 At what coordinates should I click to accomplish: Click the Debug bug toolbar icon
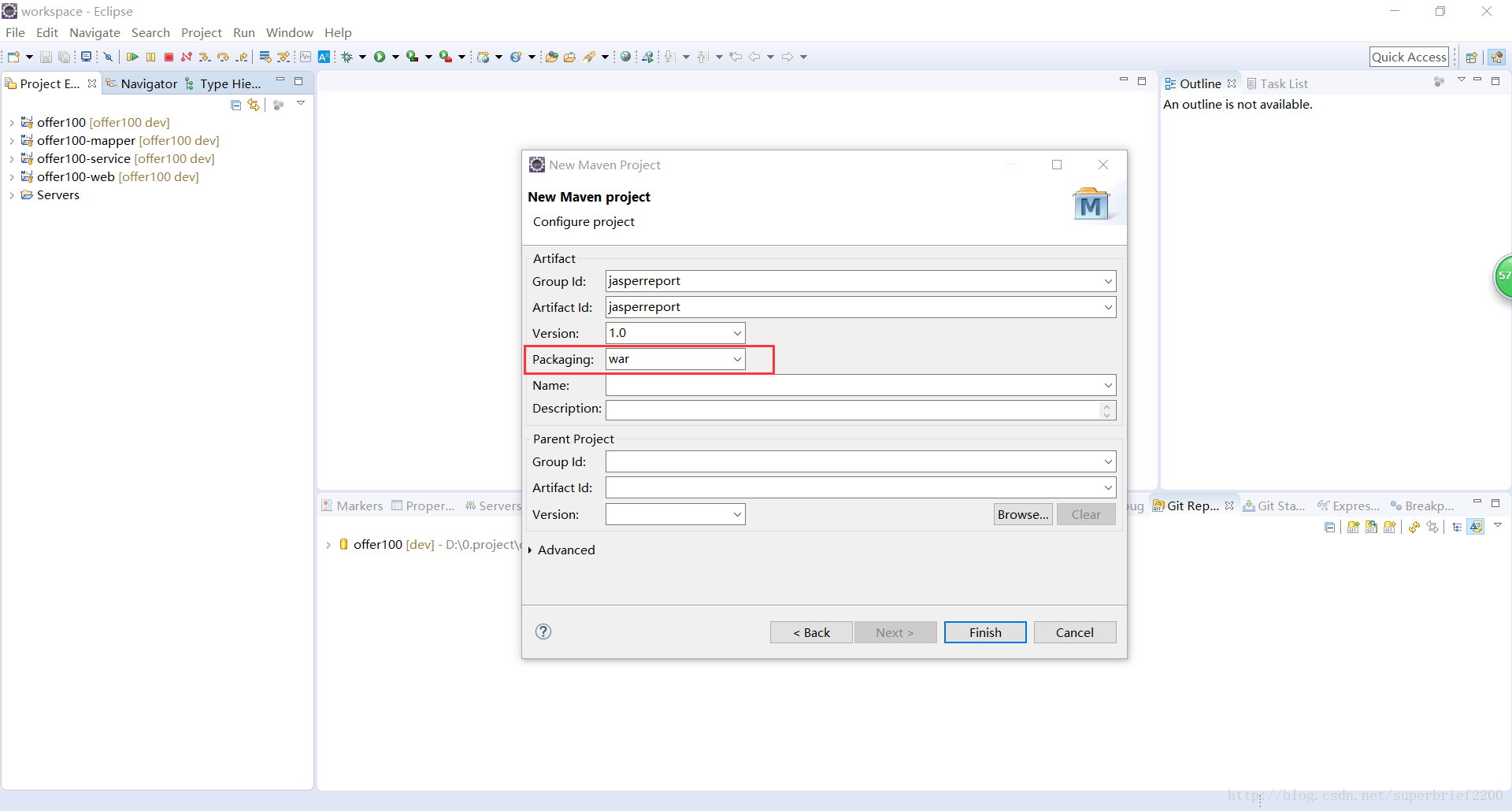click(346, 57)
